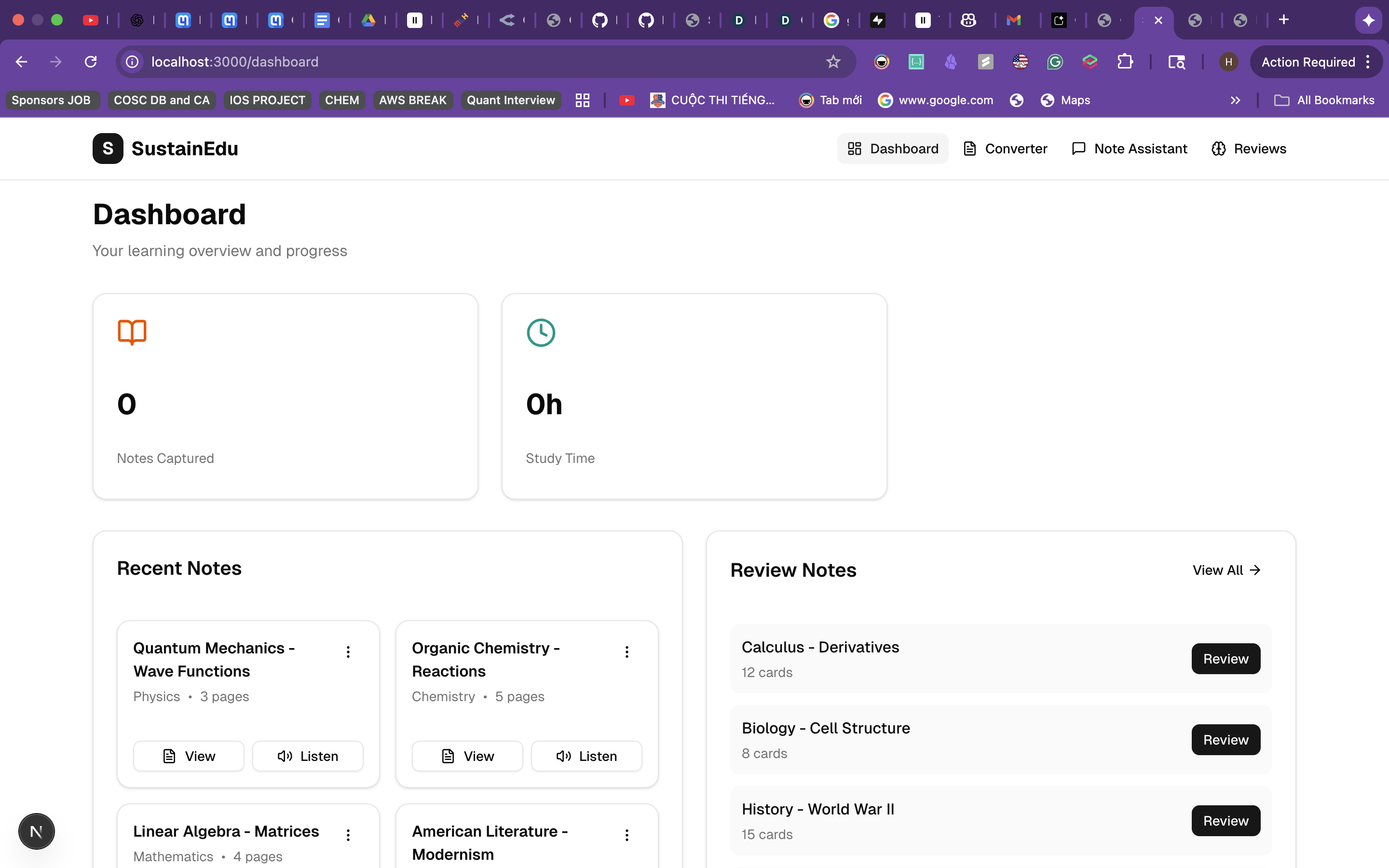Open a new browser tab
This screenshot has height=868, width=1389.
point(1284,20)
